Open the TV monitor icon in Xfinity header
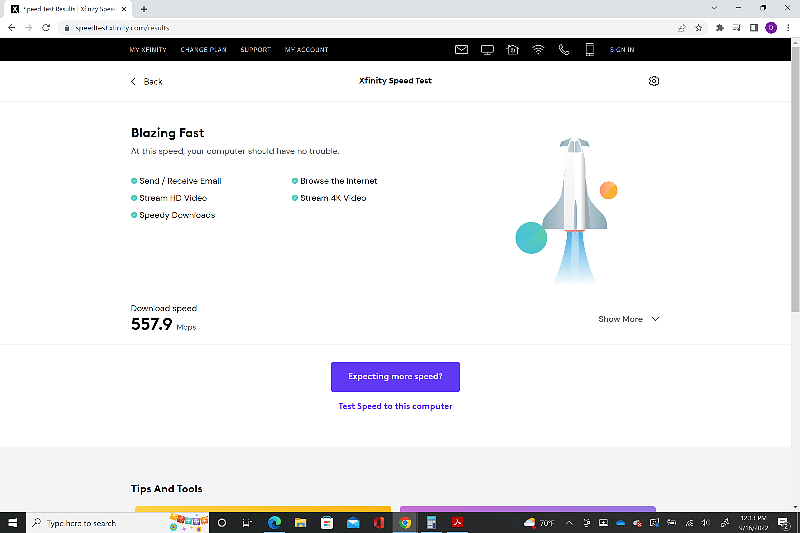The height and width of the screenshot is (533, 800). click(487, 49)
